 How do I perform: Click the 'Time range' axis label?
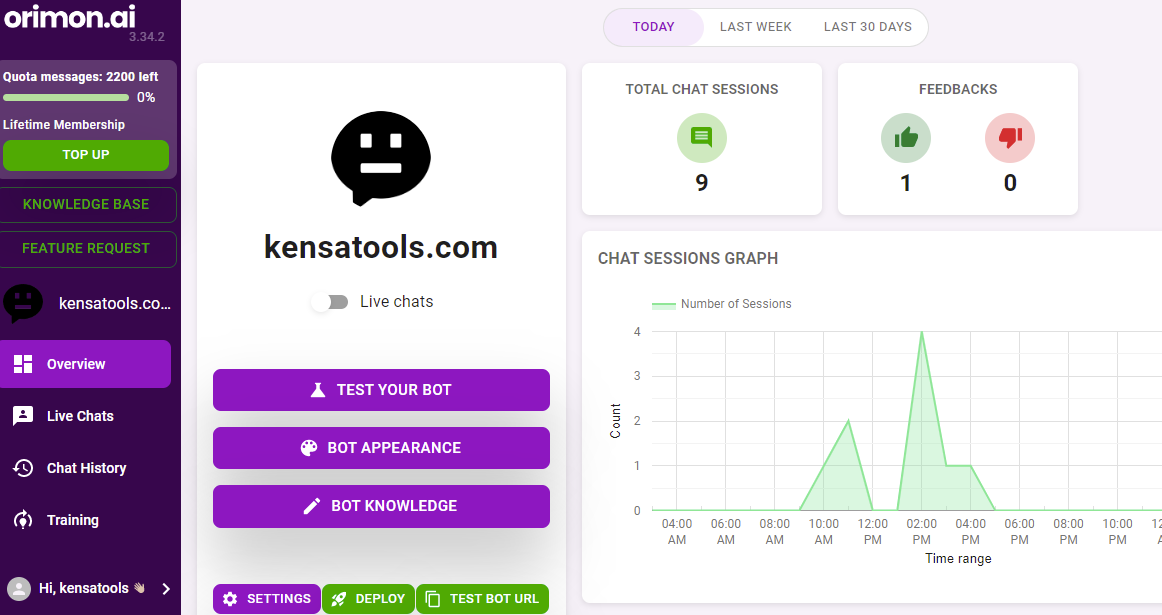tap(957, 559)
